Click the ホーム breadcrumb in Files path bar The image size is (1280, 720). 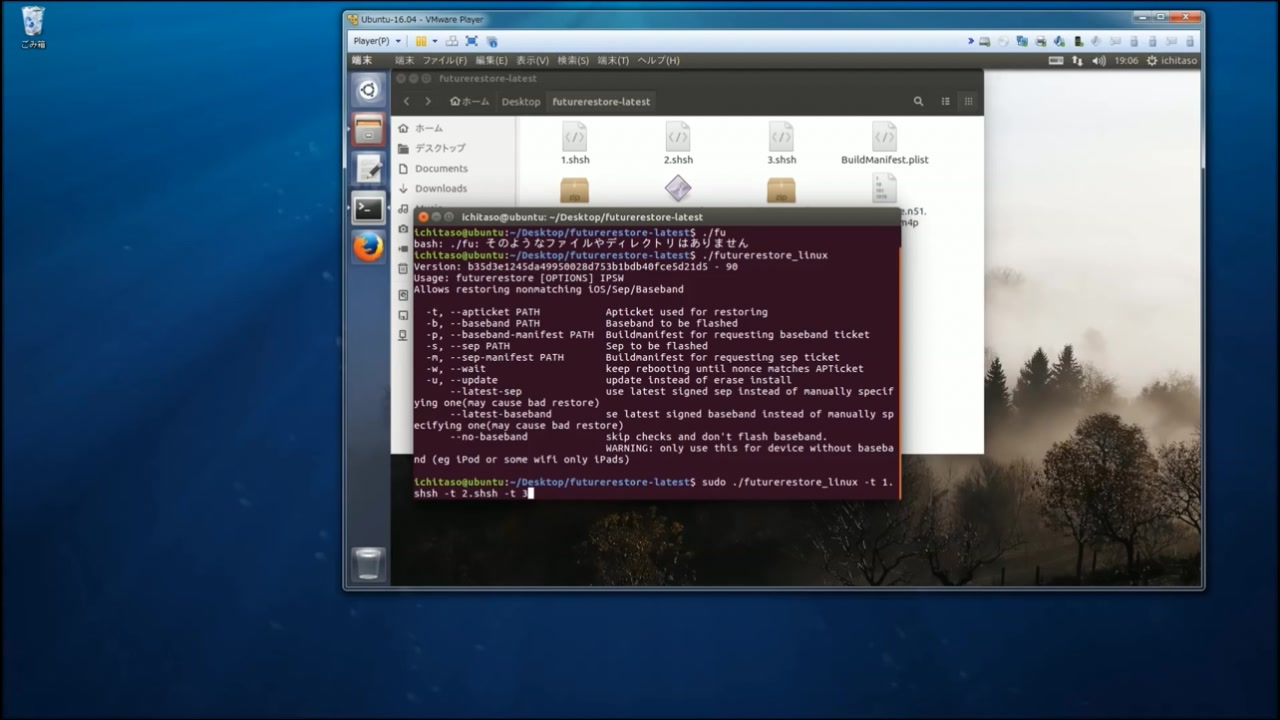tap(469, 101)
